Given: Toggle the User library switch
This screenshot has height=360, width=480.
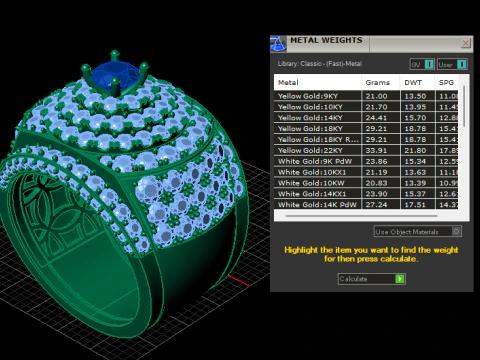Looking at the screenshot, I should point(452,64).
